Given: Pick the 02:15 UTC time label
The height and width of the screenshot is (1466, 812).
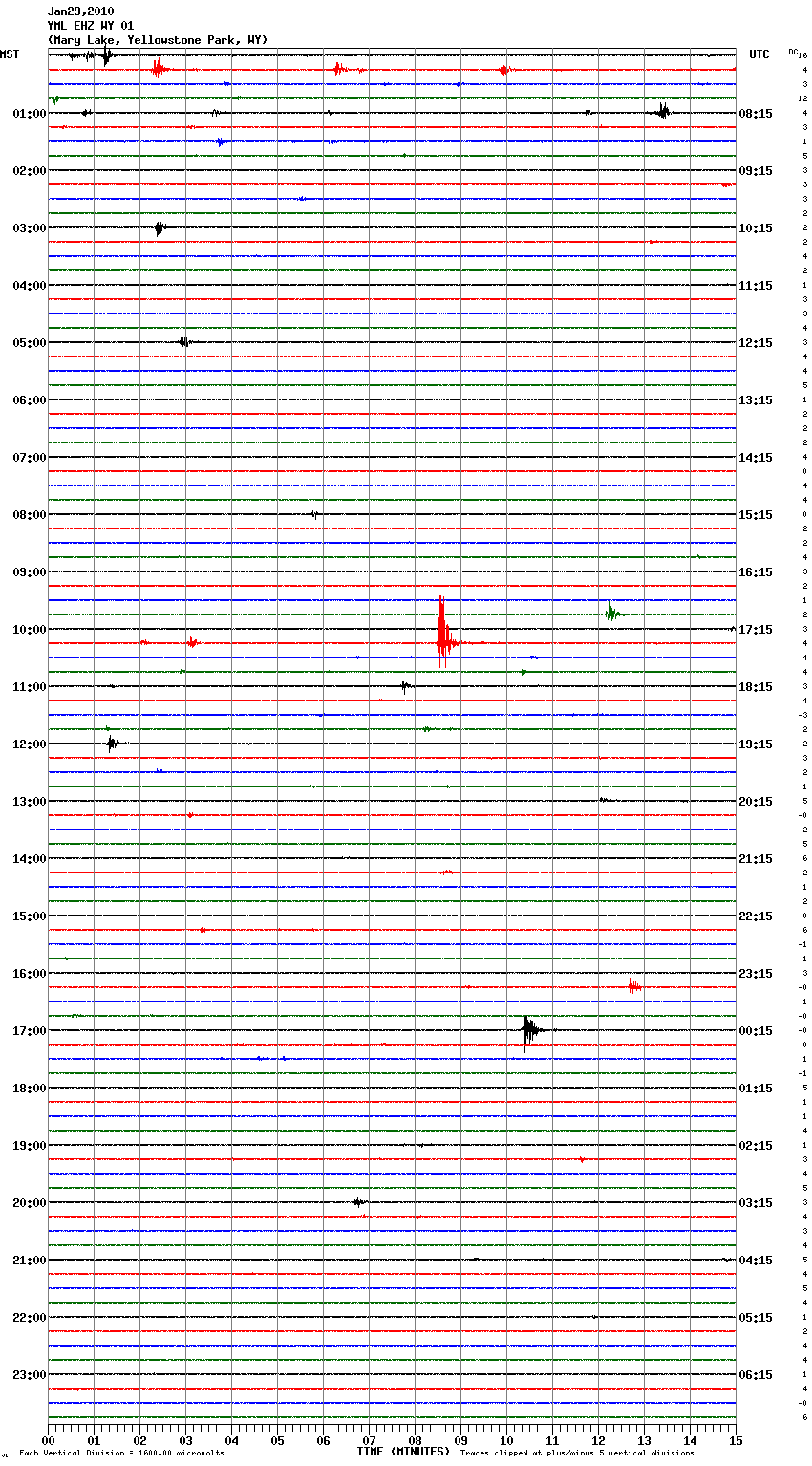Looking at the screenshot, I should point(756,1146).
